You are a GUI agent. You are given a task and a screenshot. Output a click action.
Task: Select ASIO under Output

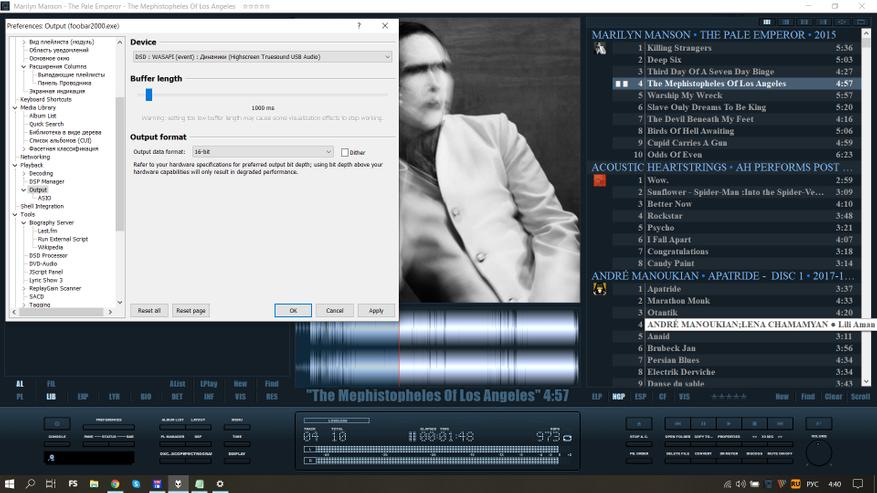pyautogui.click(x=44, y=198)
